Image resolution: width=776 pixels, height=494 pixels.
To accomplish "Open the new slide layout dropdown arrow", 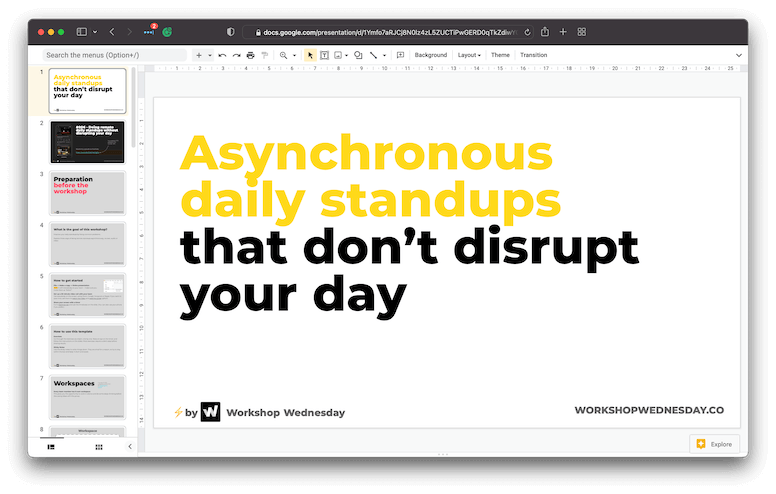I will click(x=209, y=55).
